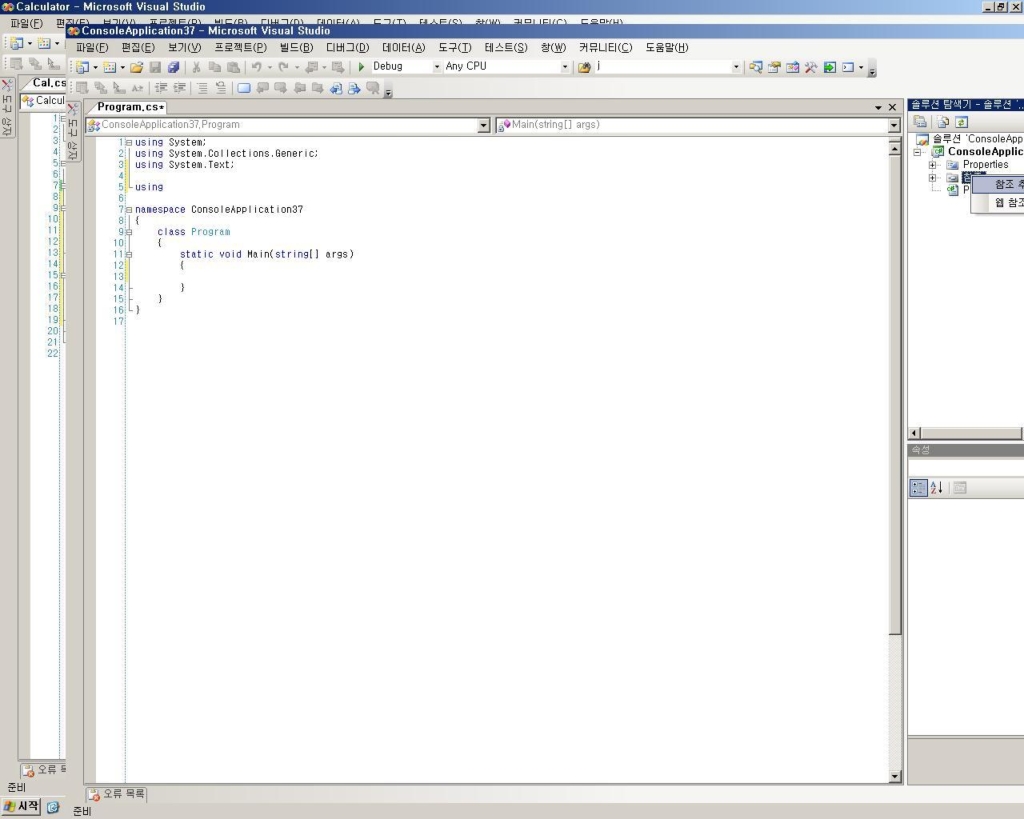The height and width of the screenshot is (819, 1024).
Task: Collapse the namespace ConsoleApplication37 code block
Action: pyautogui.click(x=129, y=210)
